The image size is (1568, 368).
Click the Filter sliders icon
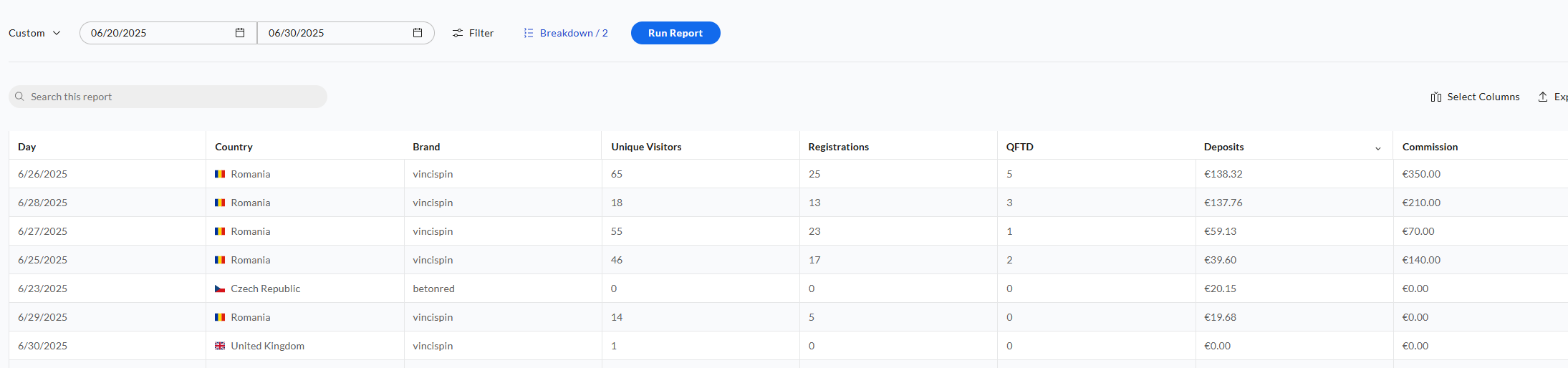click(458, 33)
